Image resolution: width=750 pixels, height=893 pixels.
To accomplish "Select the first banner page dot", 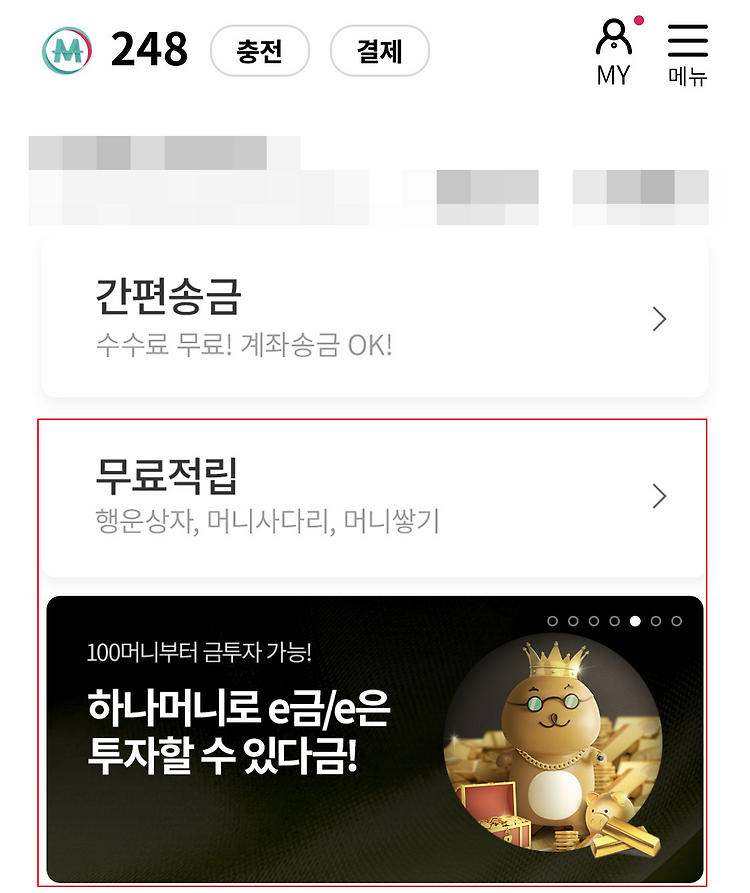I will pos(552,621).
